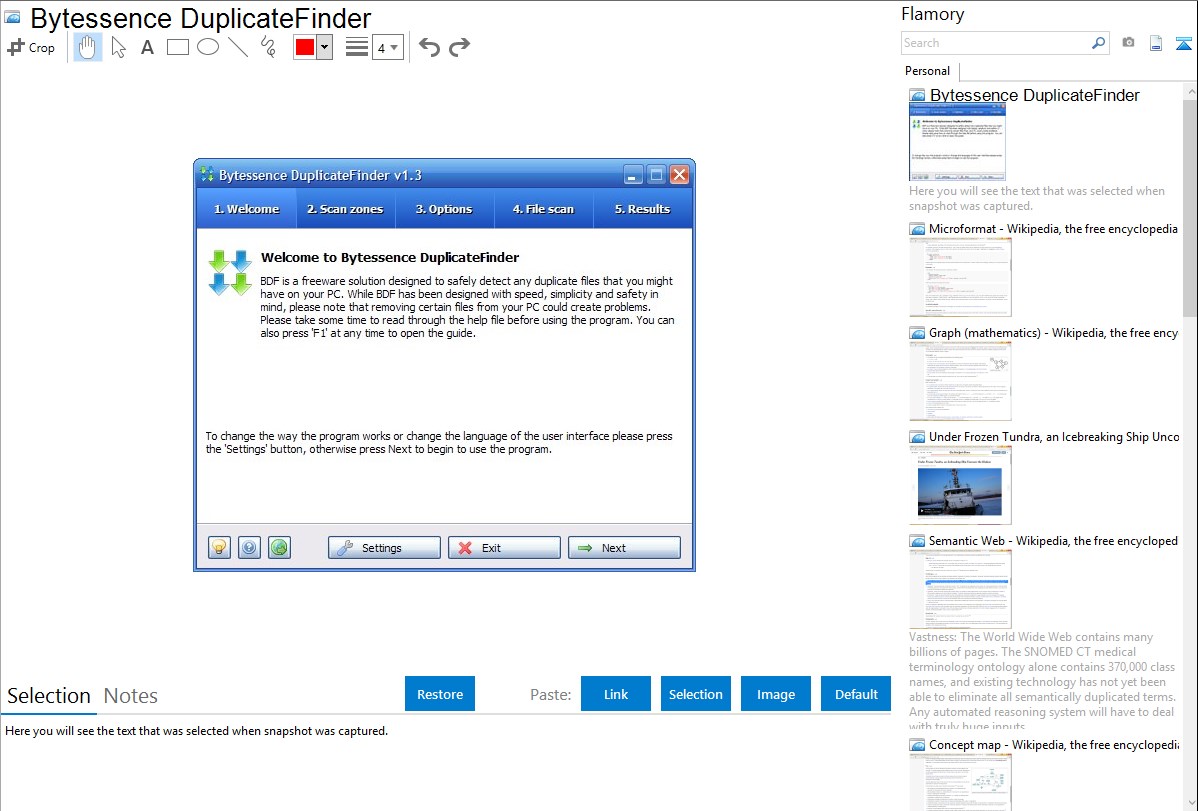Image resolution: width=1198 pixels, height=811 pixels.
Task: Redo the last annotation
Action: 459,47
